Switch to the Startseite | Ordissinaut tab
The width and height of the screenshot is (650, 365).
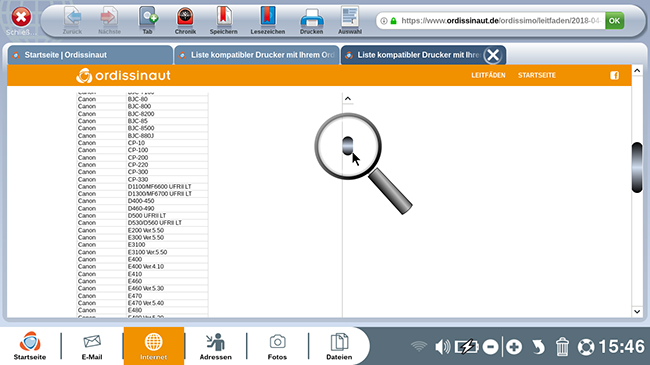pos(90,55)
